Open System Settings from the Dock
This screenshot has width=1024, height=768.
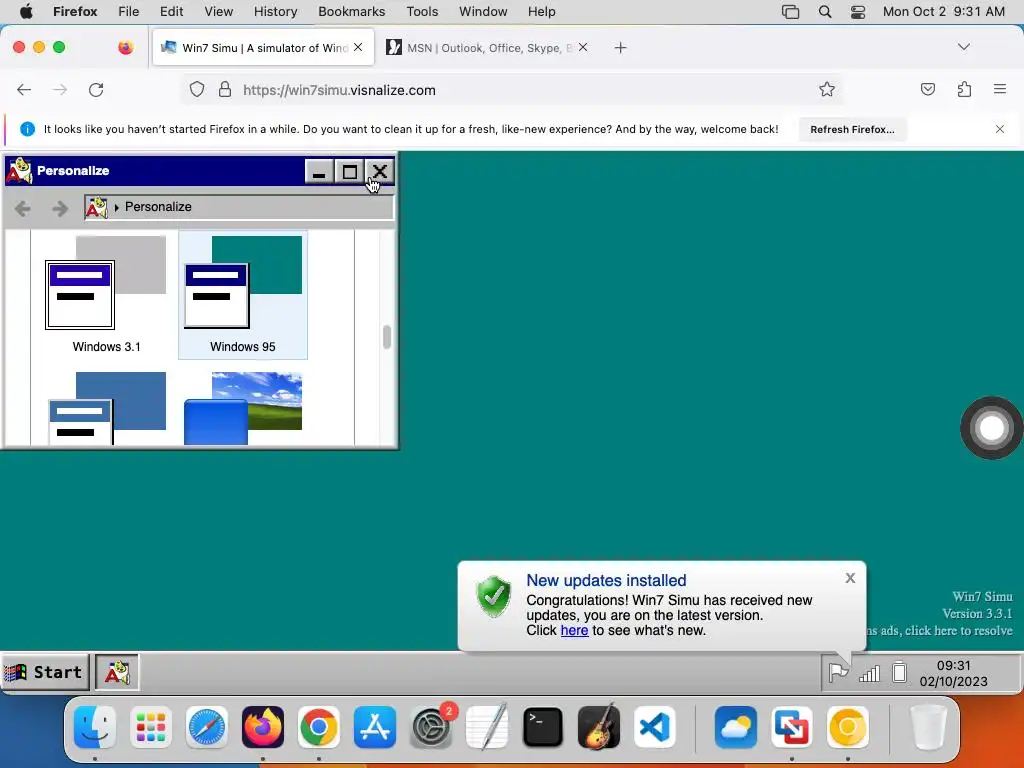point(431,727)
